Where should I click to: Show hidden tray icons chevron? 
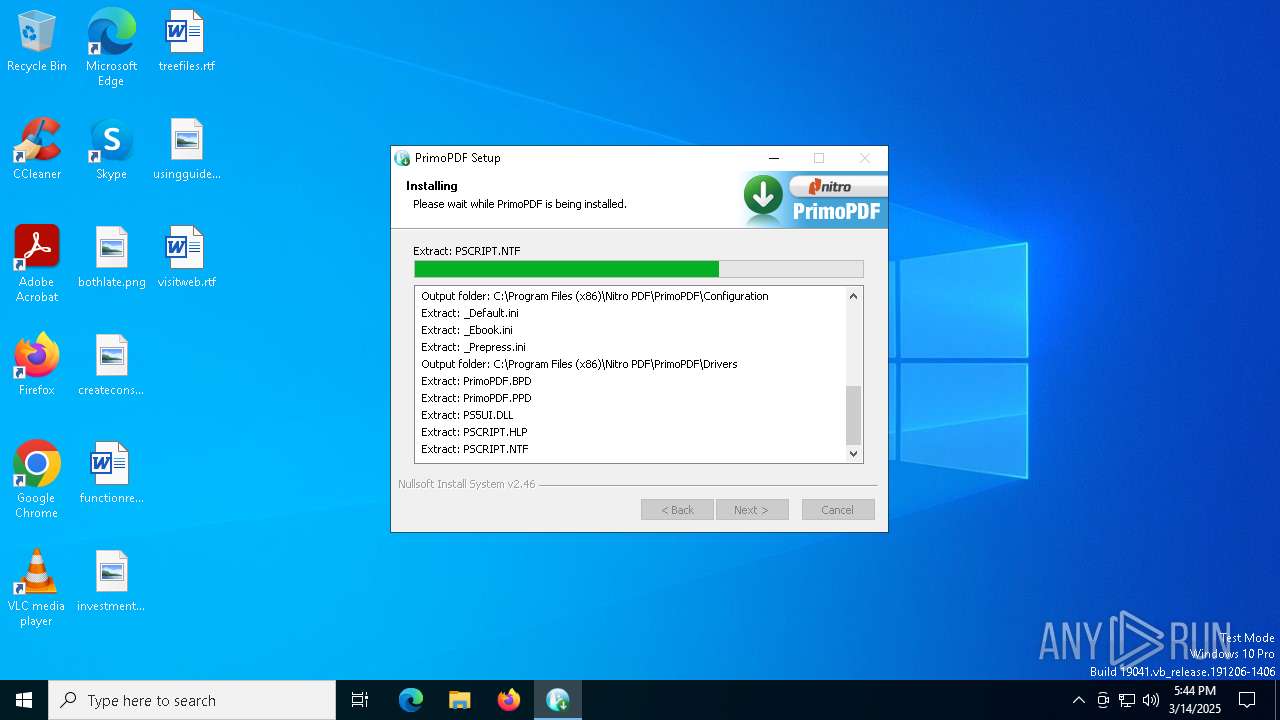tap(1078, 700)
